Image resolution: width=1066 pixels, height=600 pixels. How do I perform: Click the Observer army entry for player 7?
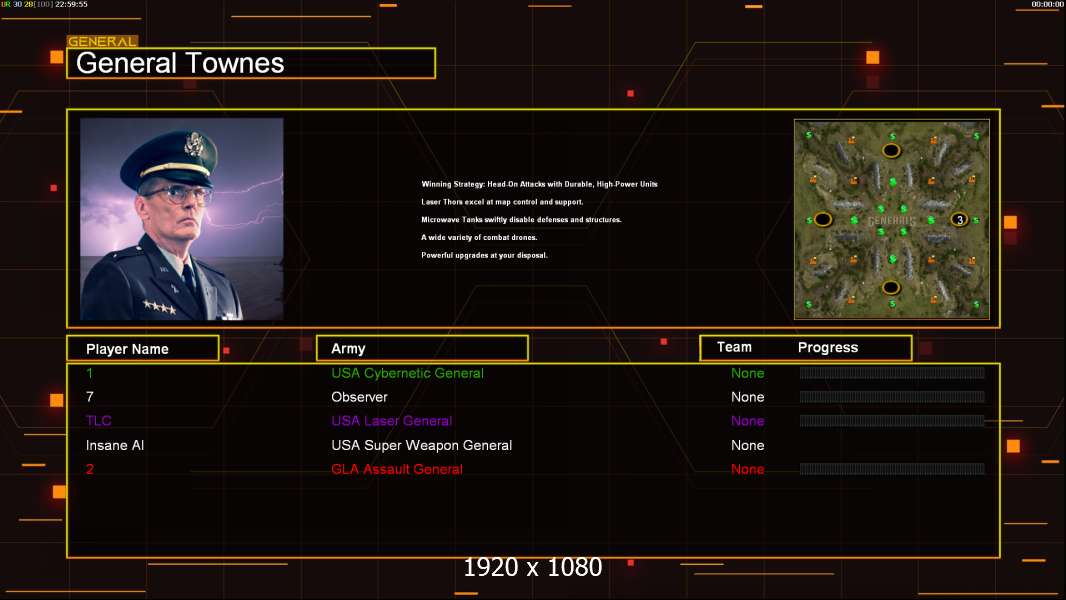359,397
